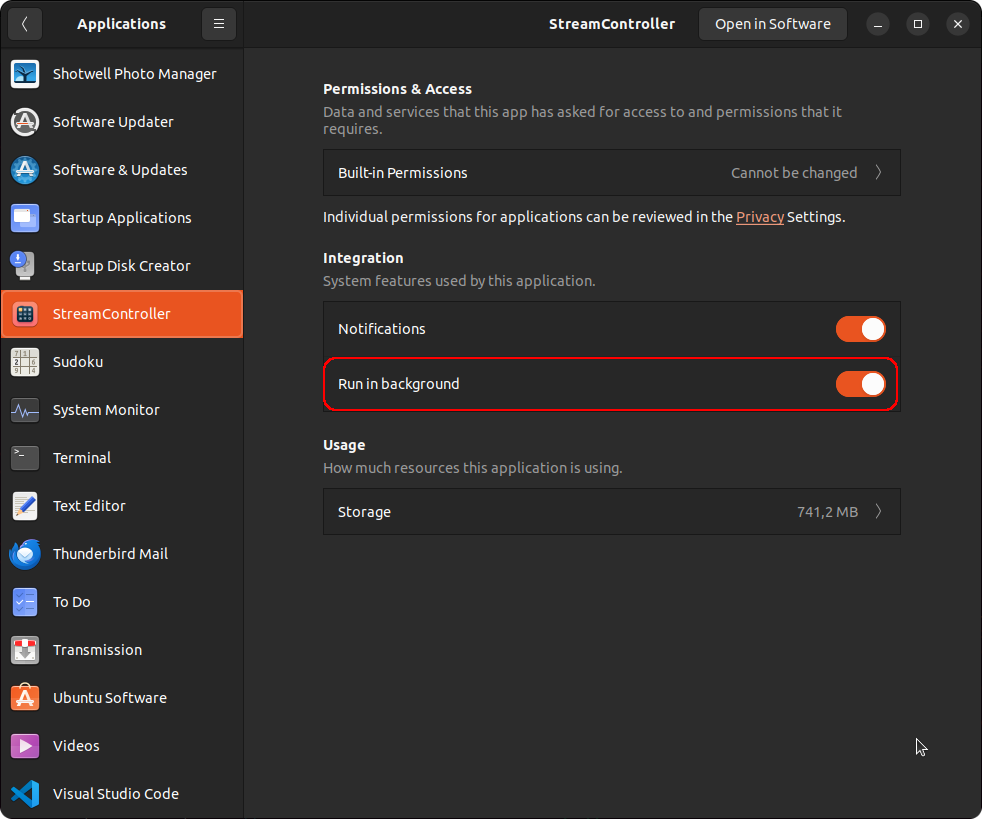Click the Software Updater icon

pyautogui.click(x=25, y=122)
